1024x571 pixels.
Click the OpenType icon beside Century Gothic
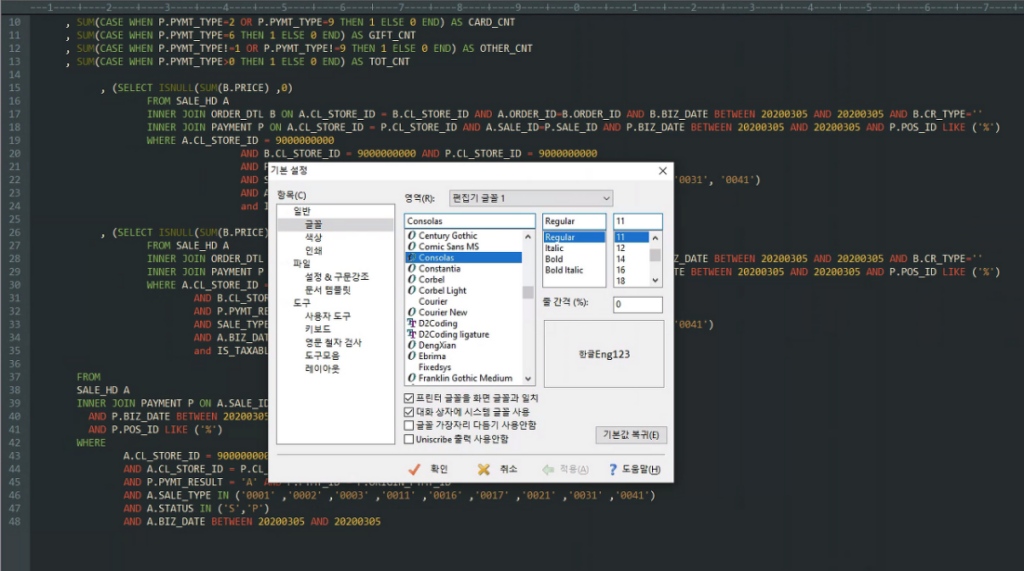pyautogui.click(x=411, y=235)
